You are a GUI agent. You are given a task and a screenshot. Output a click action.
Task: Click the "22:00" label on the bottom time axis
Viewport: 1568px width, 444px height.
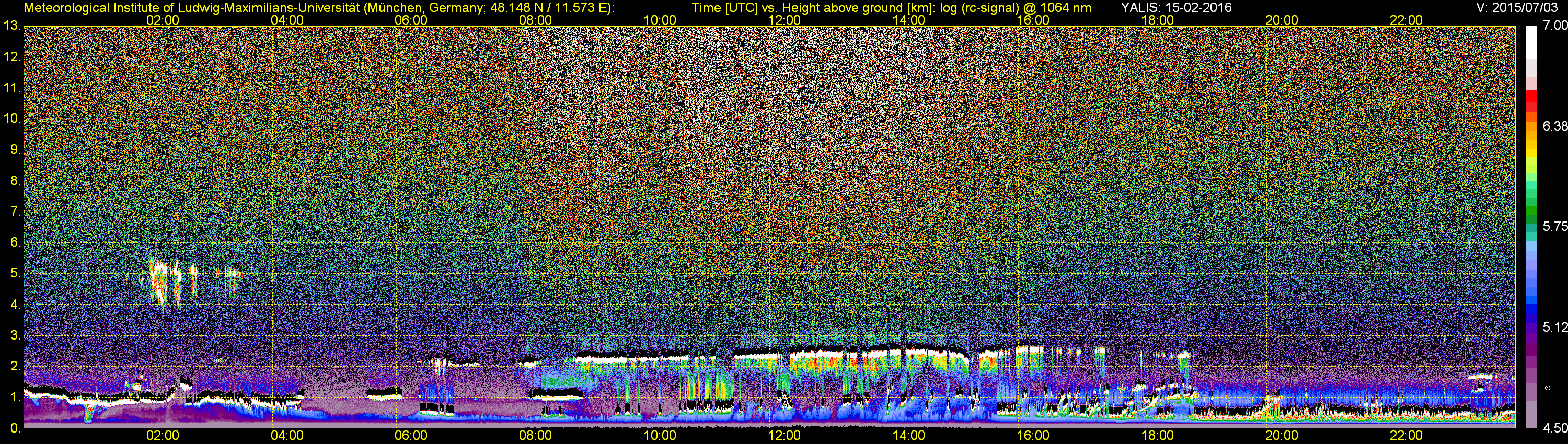[1406, 436]
